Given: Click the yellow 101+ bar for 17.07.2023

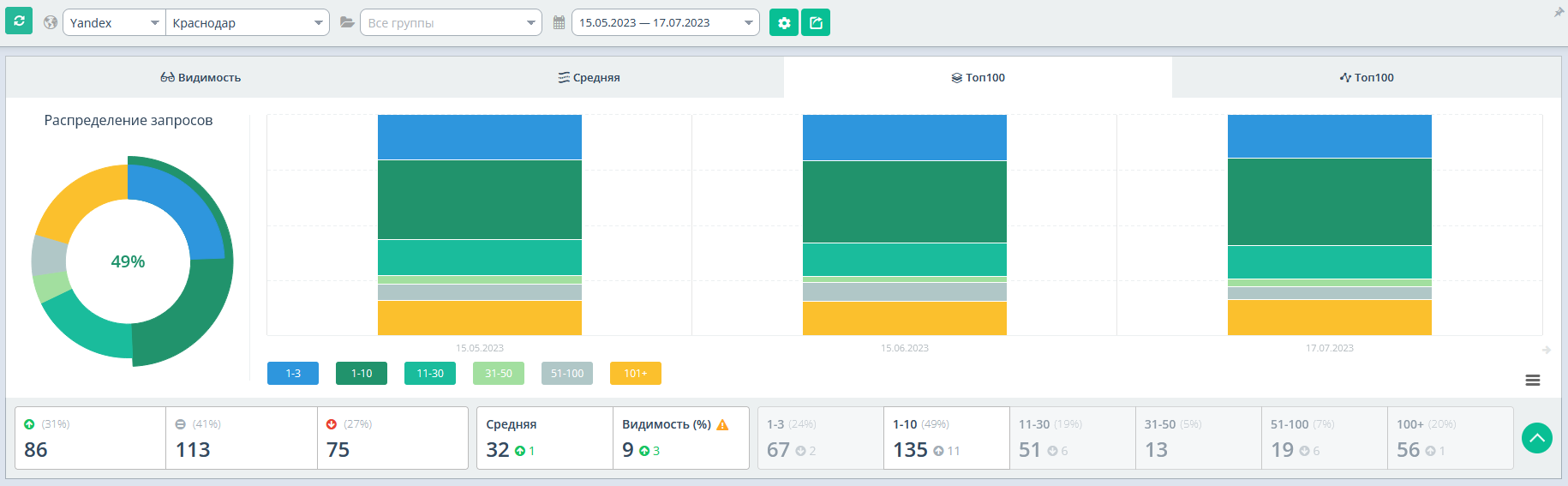Looking at the screenshot, I should (1330, 317).
